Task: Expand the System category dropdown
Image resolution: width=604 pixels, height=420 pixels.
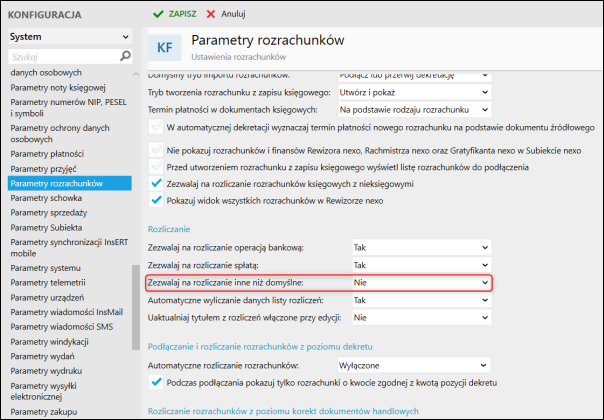Action: (125, 37)
